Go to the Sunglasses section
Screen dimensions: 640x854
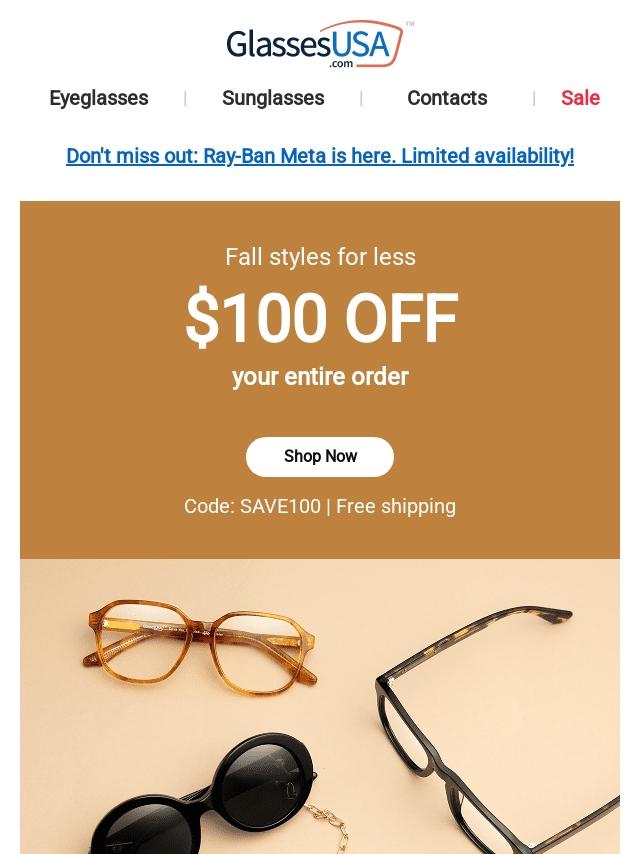(273, 98)
